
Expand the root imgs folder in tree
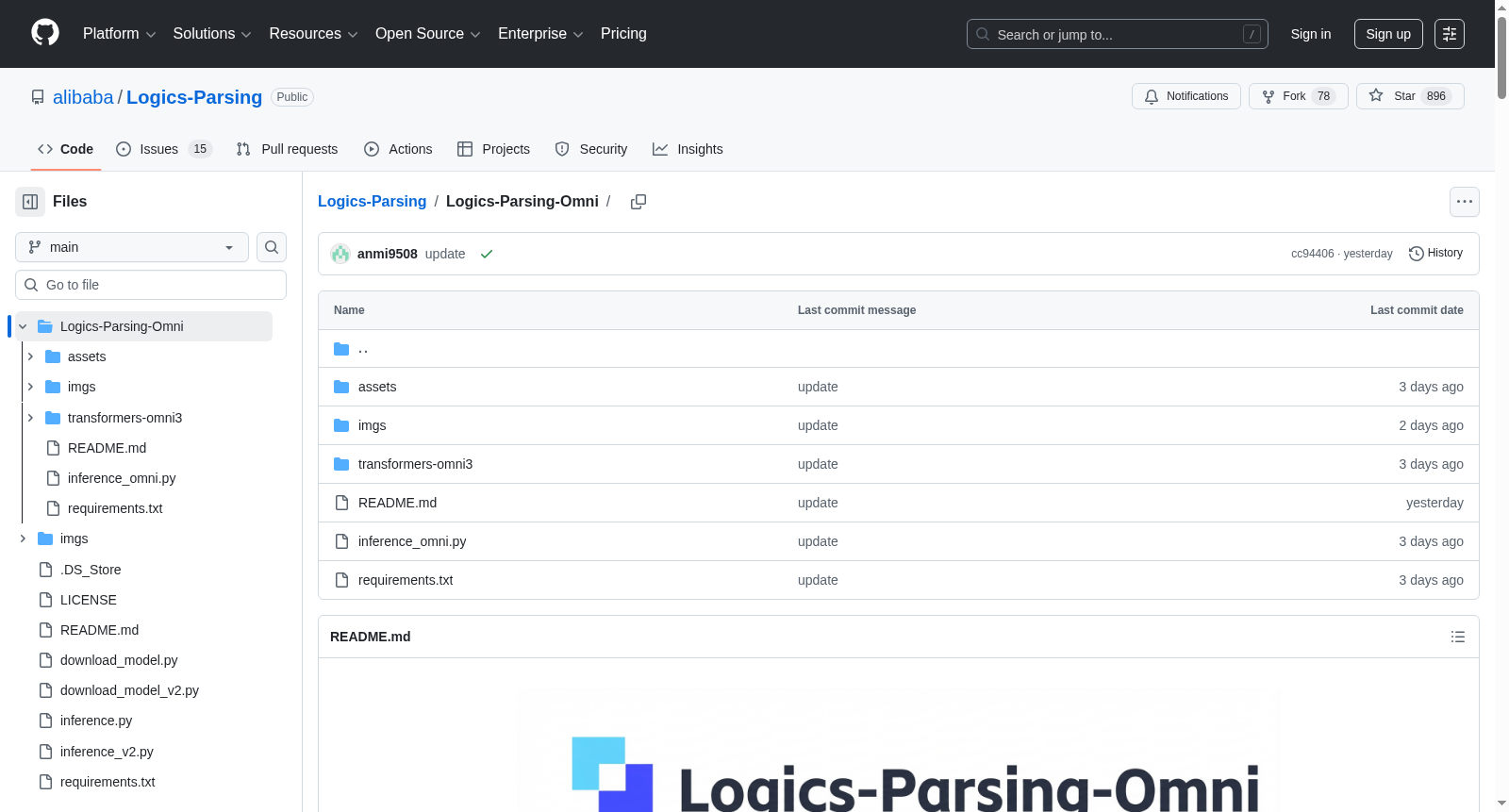tap(23, 539)
